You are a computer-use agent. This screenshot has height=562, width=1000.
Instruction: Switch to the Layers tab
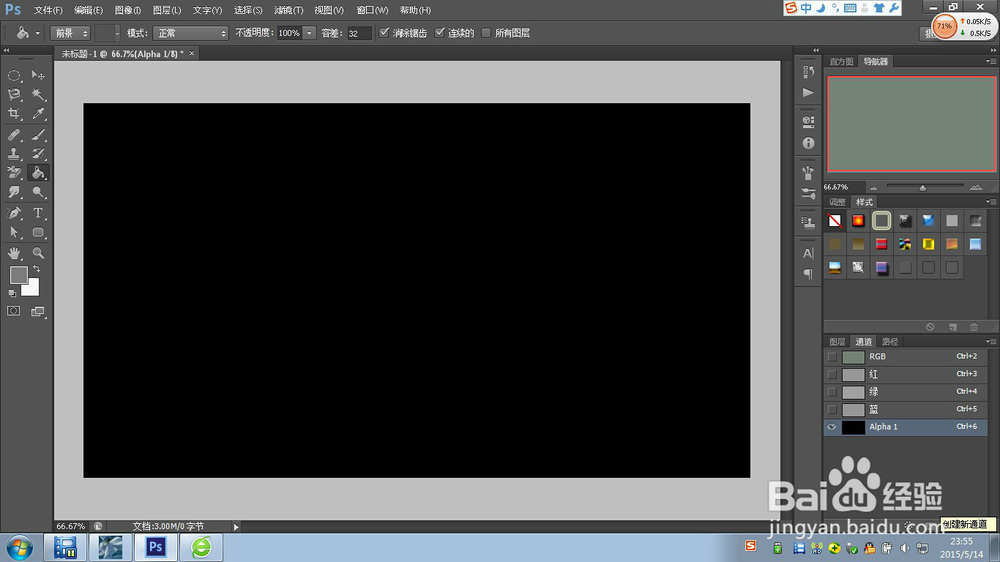pyautogui.click(x=837, y=342)
